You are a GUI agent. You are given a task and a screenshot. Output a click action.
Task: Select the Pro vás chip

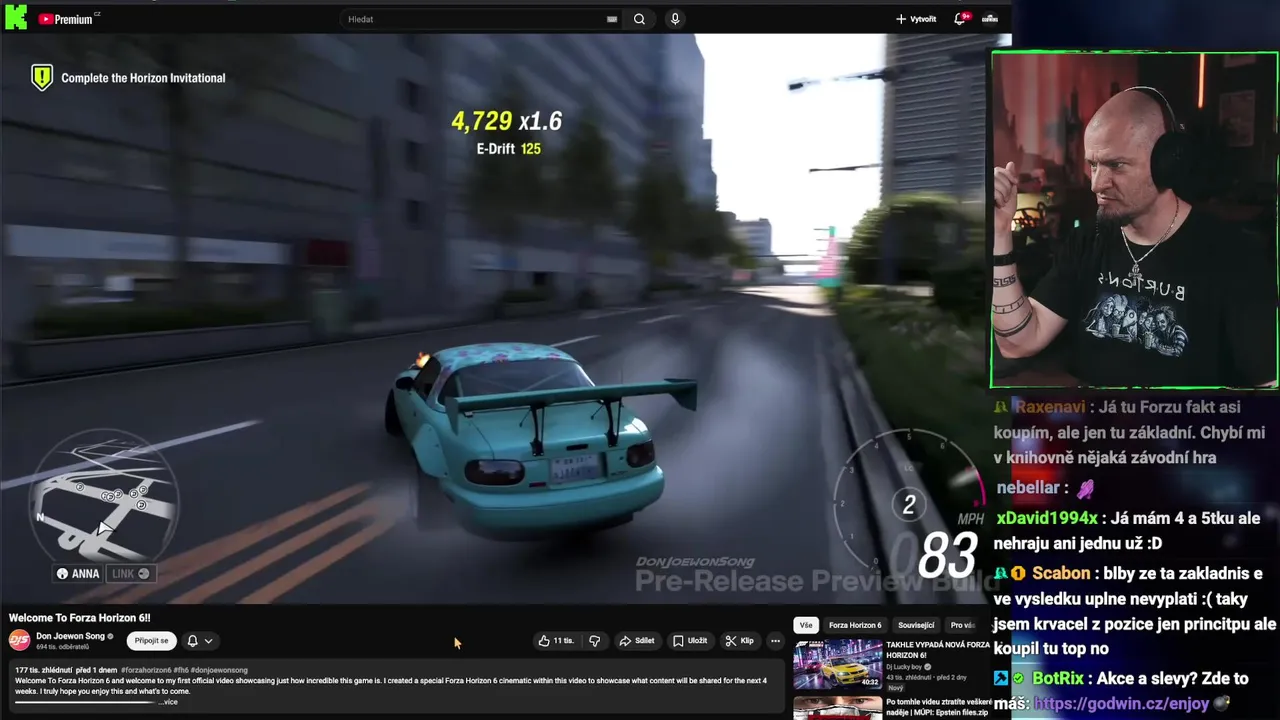962,625
